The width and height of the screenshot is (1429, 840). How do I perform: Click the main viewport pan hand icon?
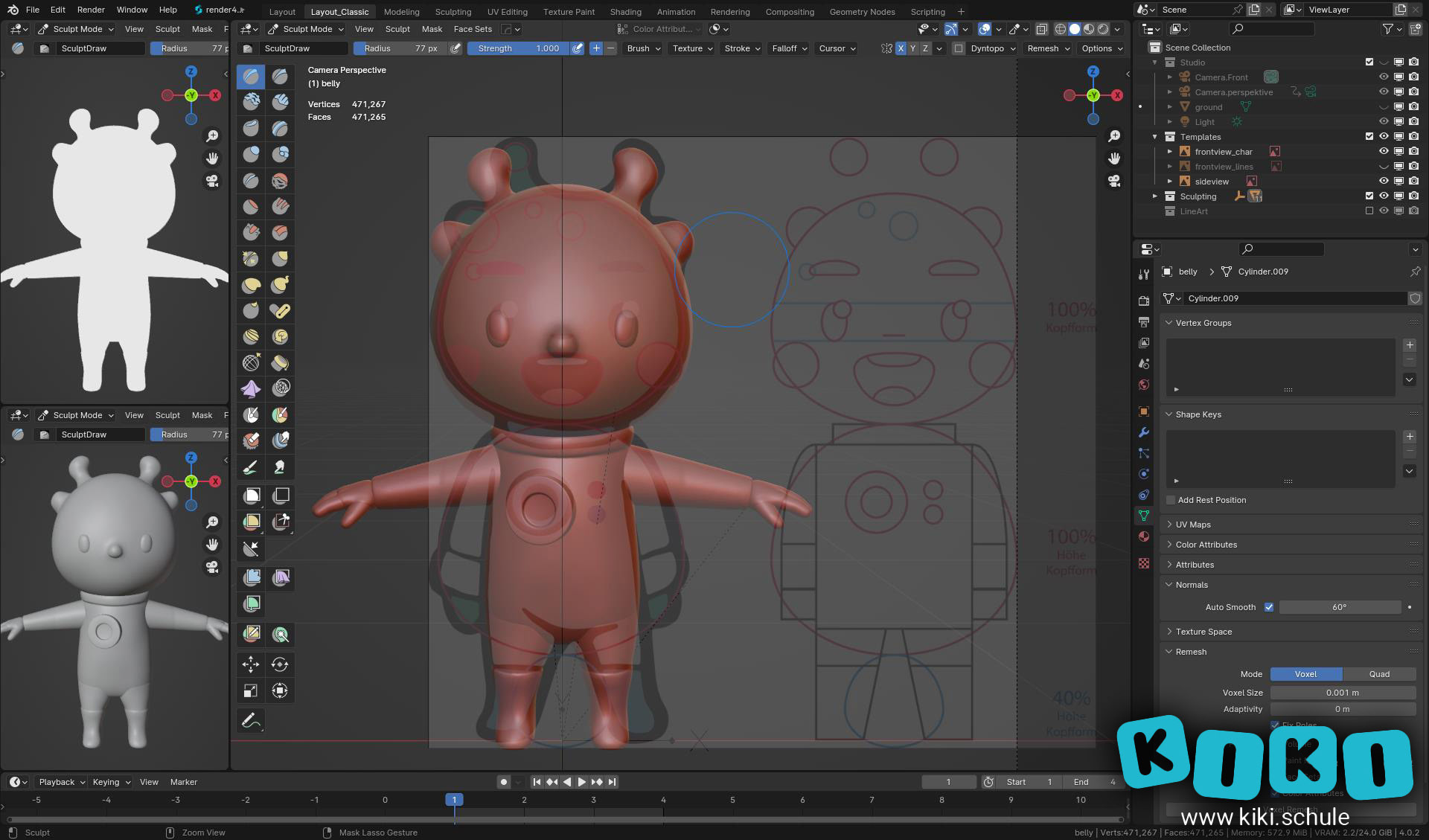(x=1114, y=158)
